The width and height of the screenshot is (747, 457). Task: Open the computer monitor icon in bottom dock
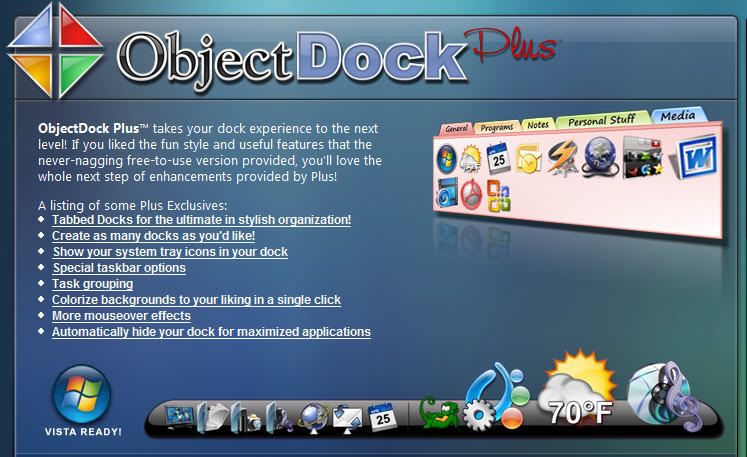coord(180,417)
